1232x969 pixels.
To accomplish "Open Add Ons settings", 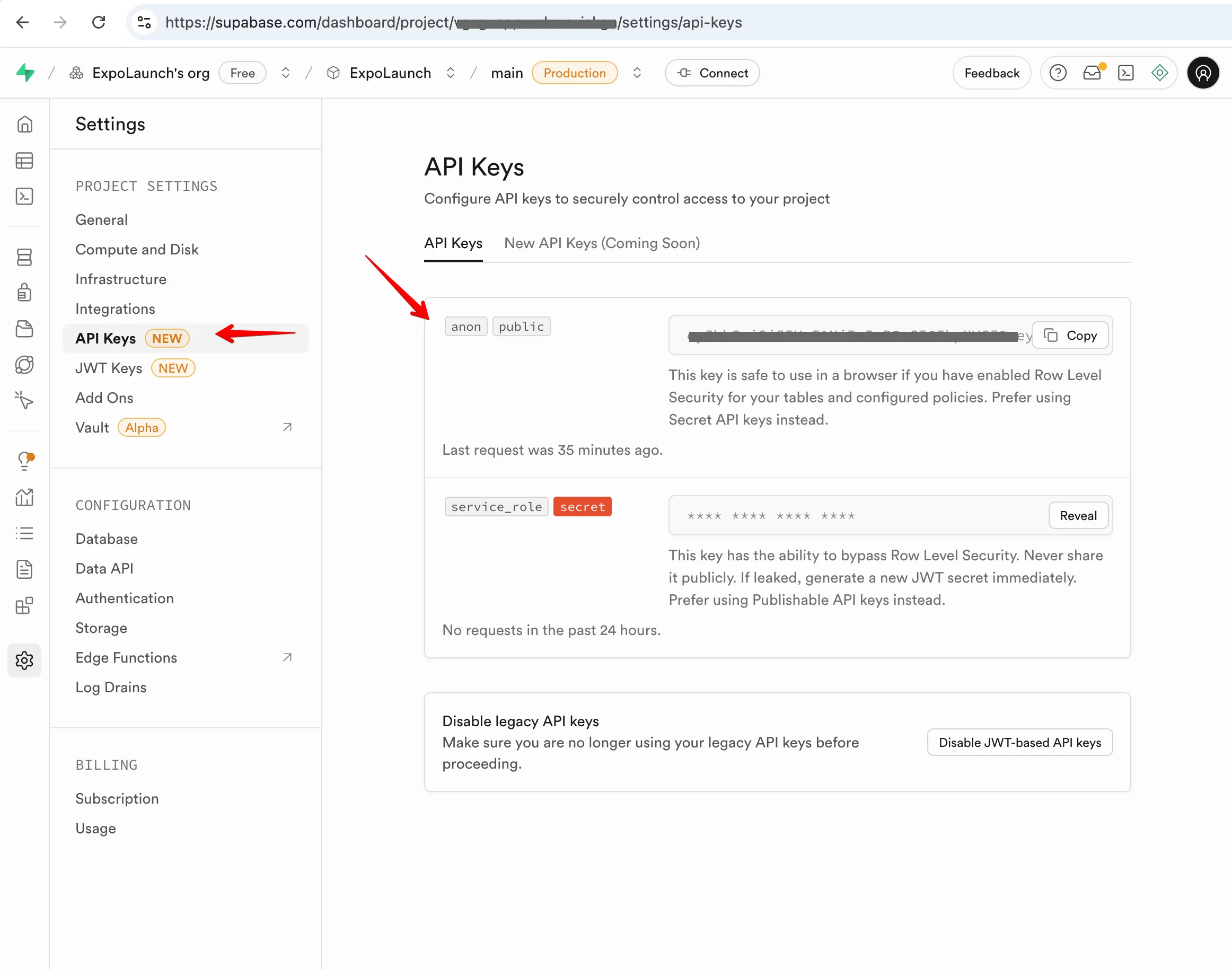I will [104, 398].
